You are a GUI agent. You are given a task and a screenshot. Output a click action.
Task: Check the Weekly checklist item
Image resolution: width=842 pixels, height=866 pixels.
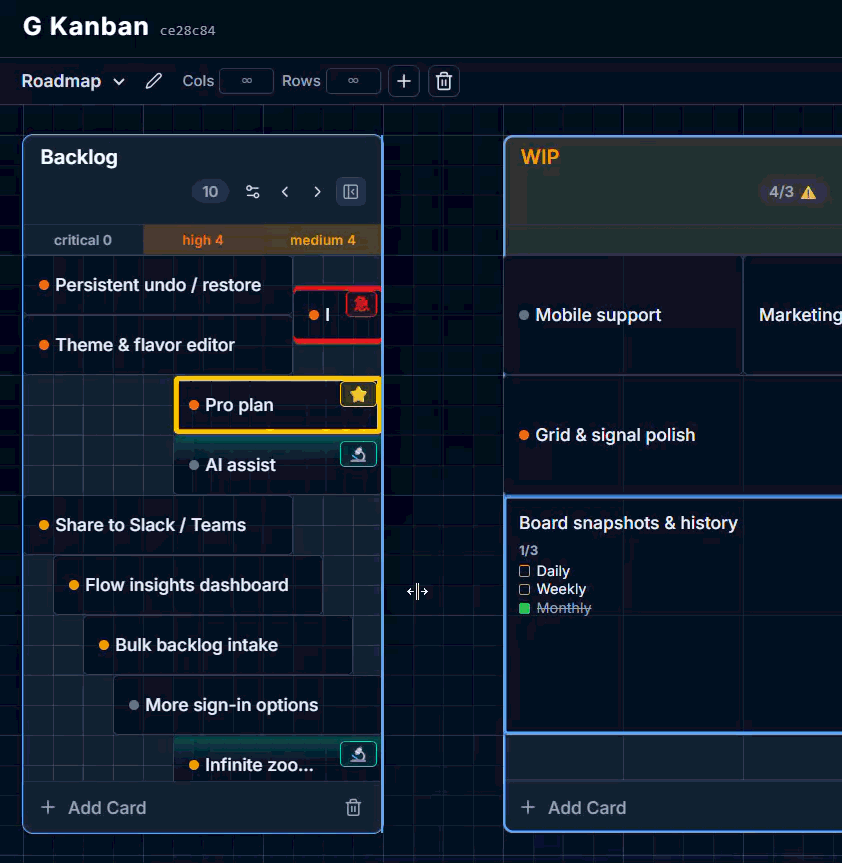pyautogui.click(x=525, y=589)
